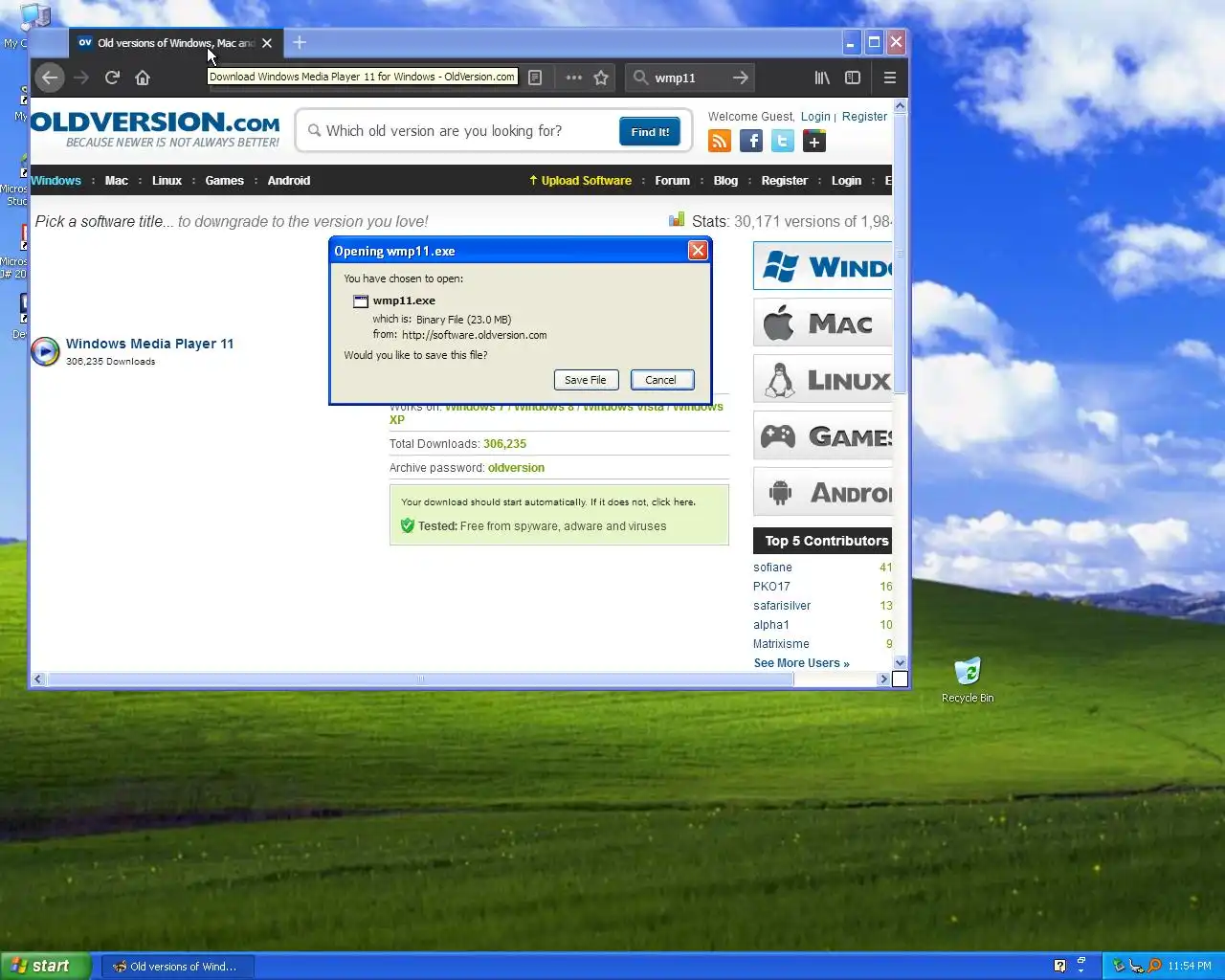Bookmark this page with the star icon

pyautogui.click(x=601, y=78)
